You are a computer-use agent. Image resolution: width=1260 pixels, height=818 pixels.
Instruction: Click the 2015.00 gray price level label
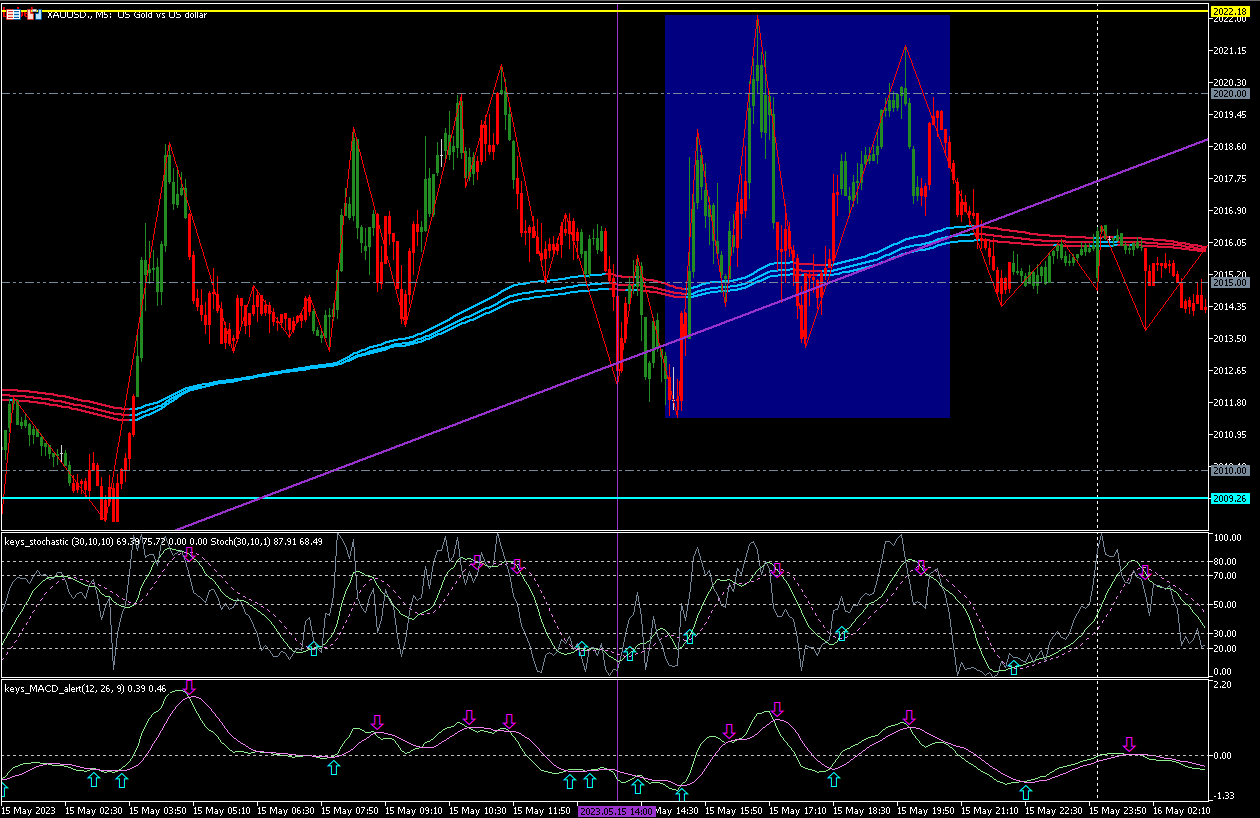click(x=1227, y=283)
